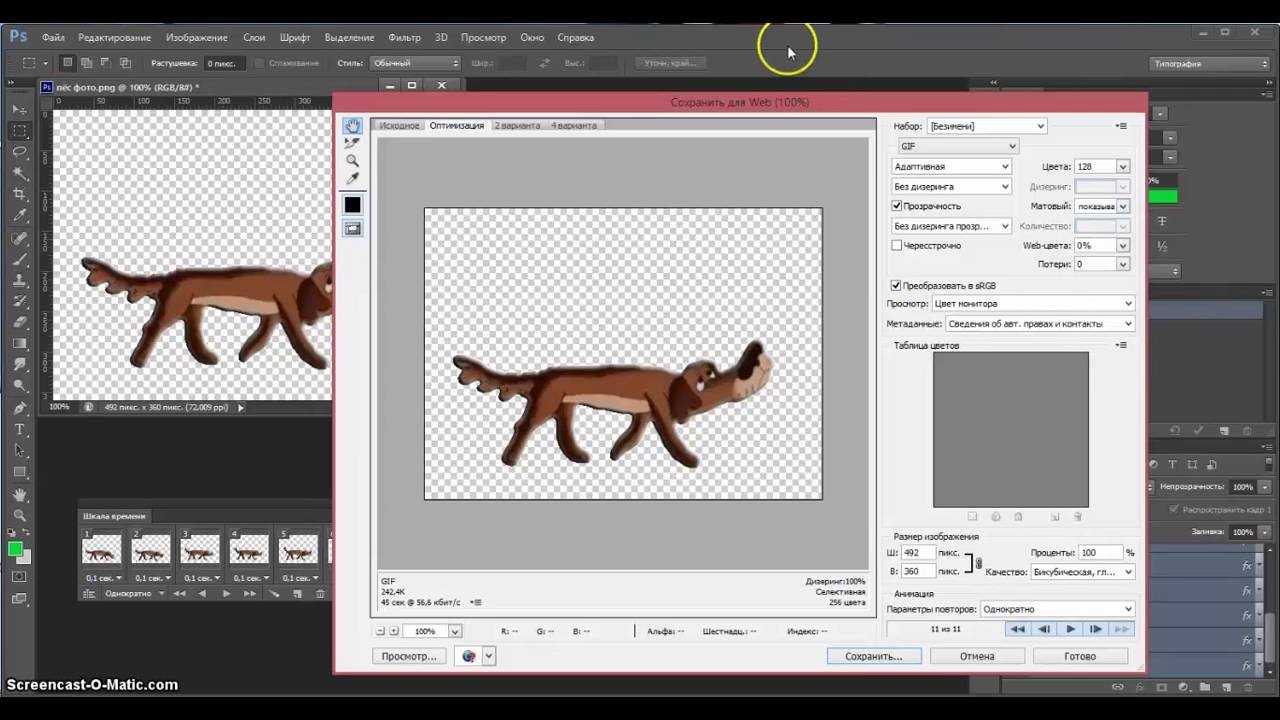
Task: Open the Параметры повторов dropdown
Action: (1057, 609)
